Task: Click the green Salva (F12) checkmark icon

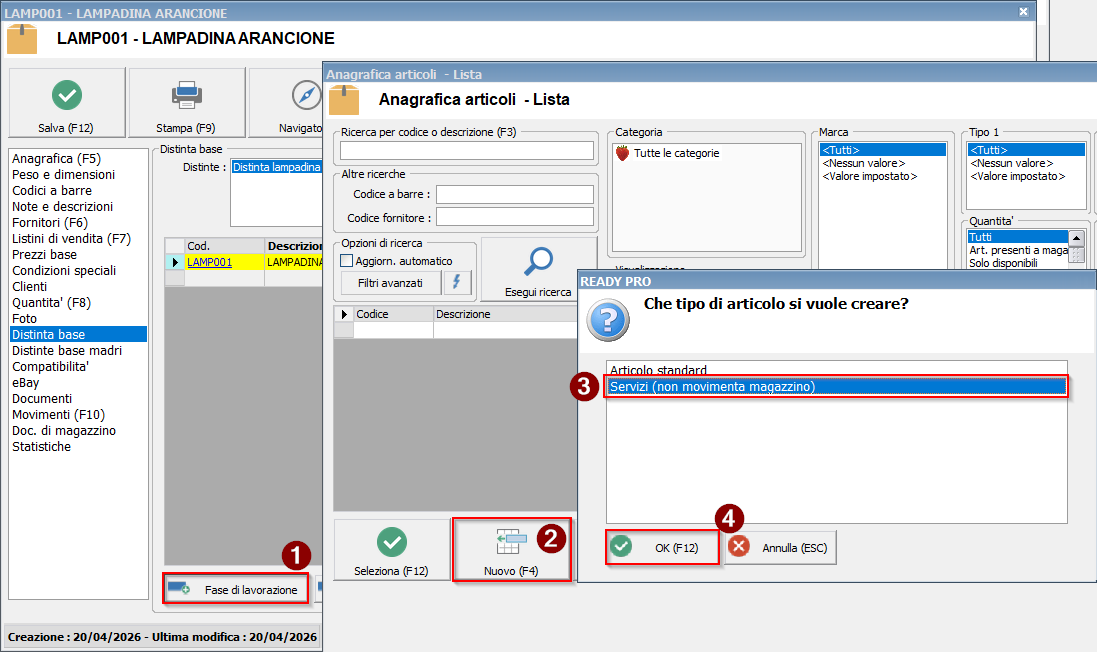Action: pos(67,95)
